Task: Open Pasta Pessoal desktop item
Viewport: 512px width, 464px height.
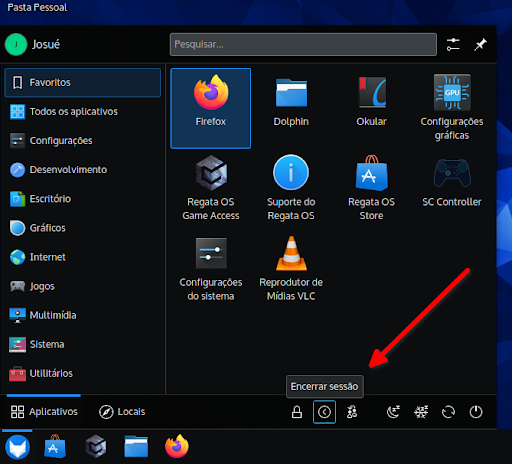Action: click(x=37, y=7)
